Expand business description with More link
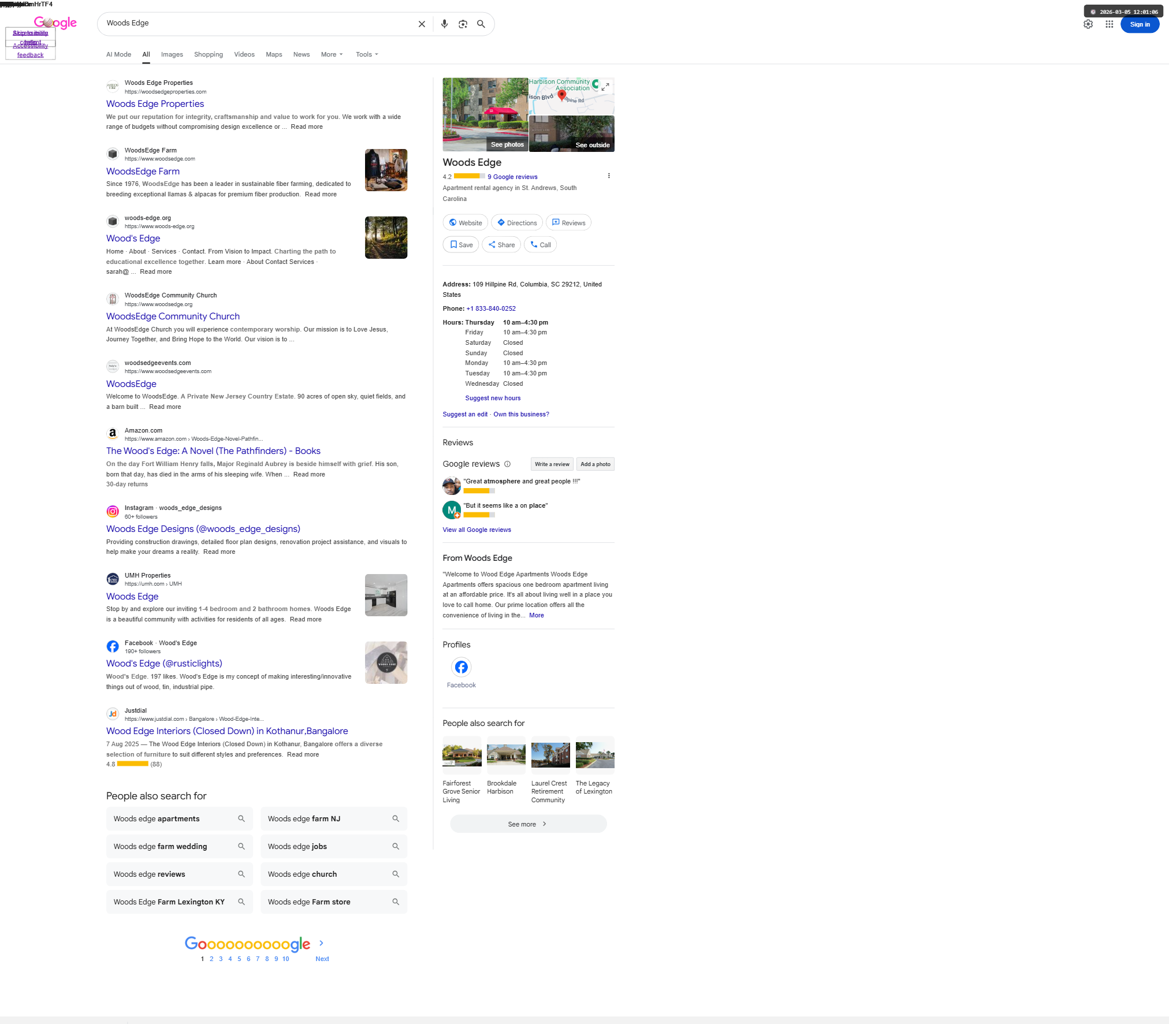 coord(537,615)
